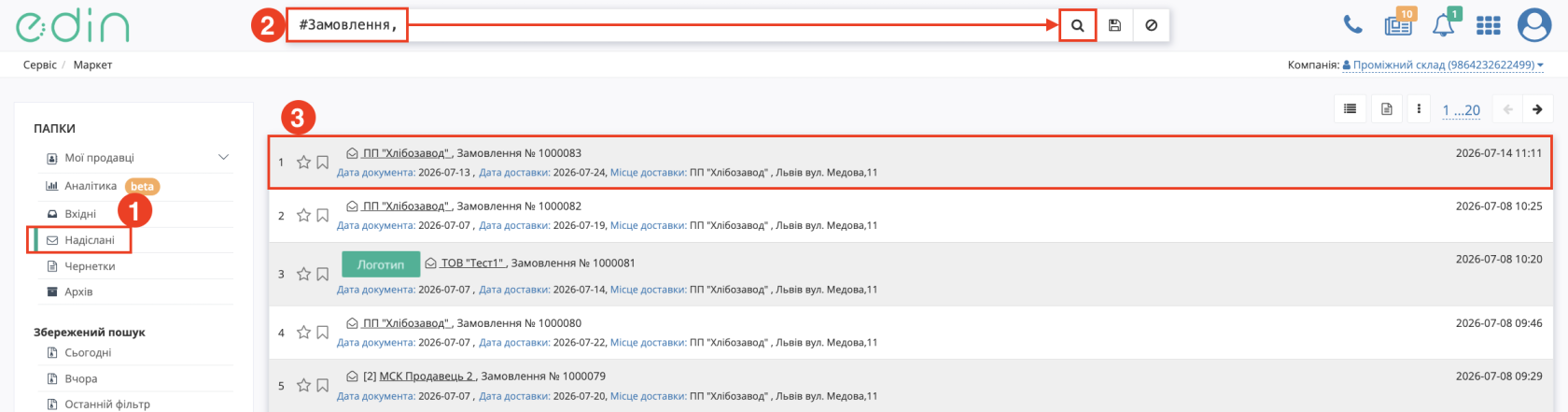Clear the search filter with cancel icon
The width and height of the screenshot is (1568, 412).
[1151, 25]
